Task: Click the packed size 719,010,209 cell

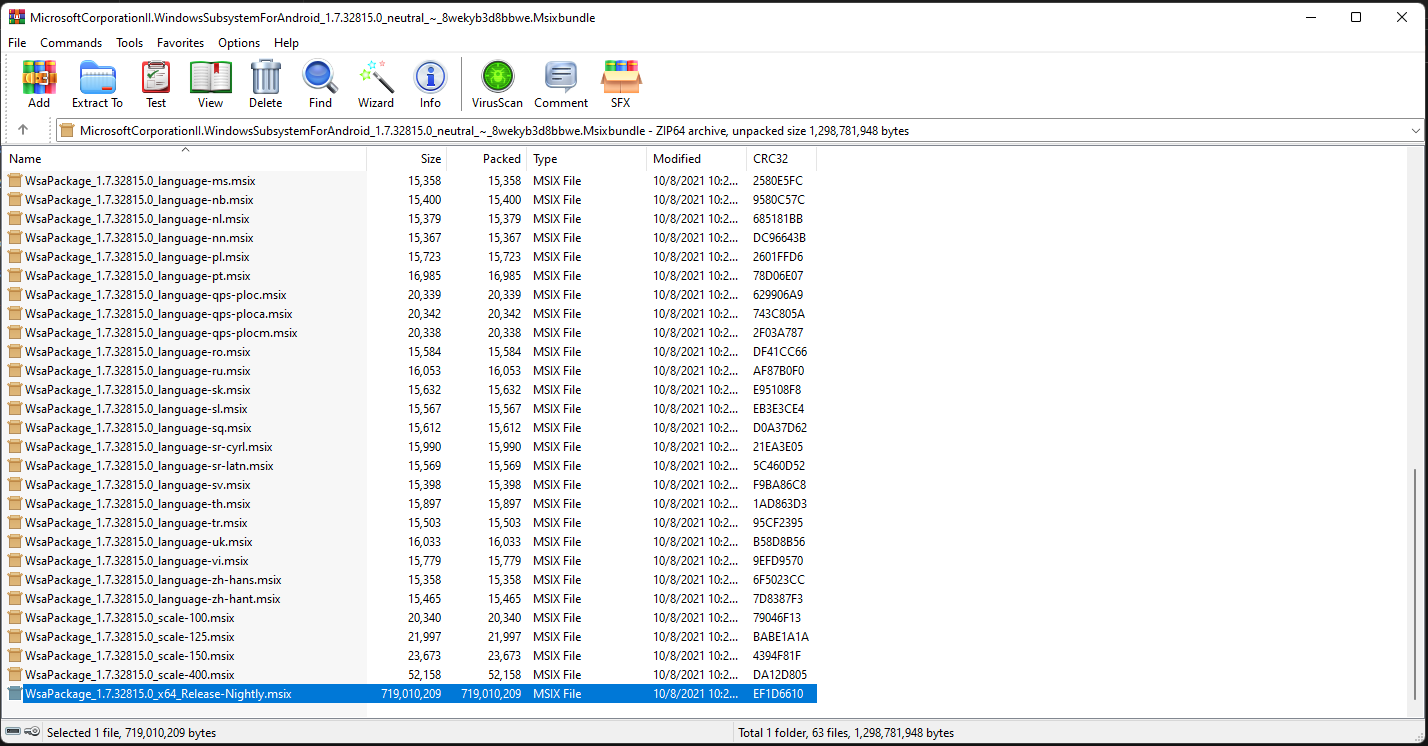Action: (x=491, y=694)
